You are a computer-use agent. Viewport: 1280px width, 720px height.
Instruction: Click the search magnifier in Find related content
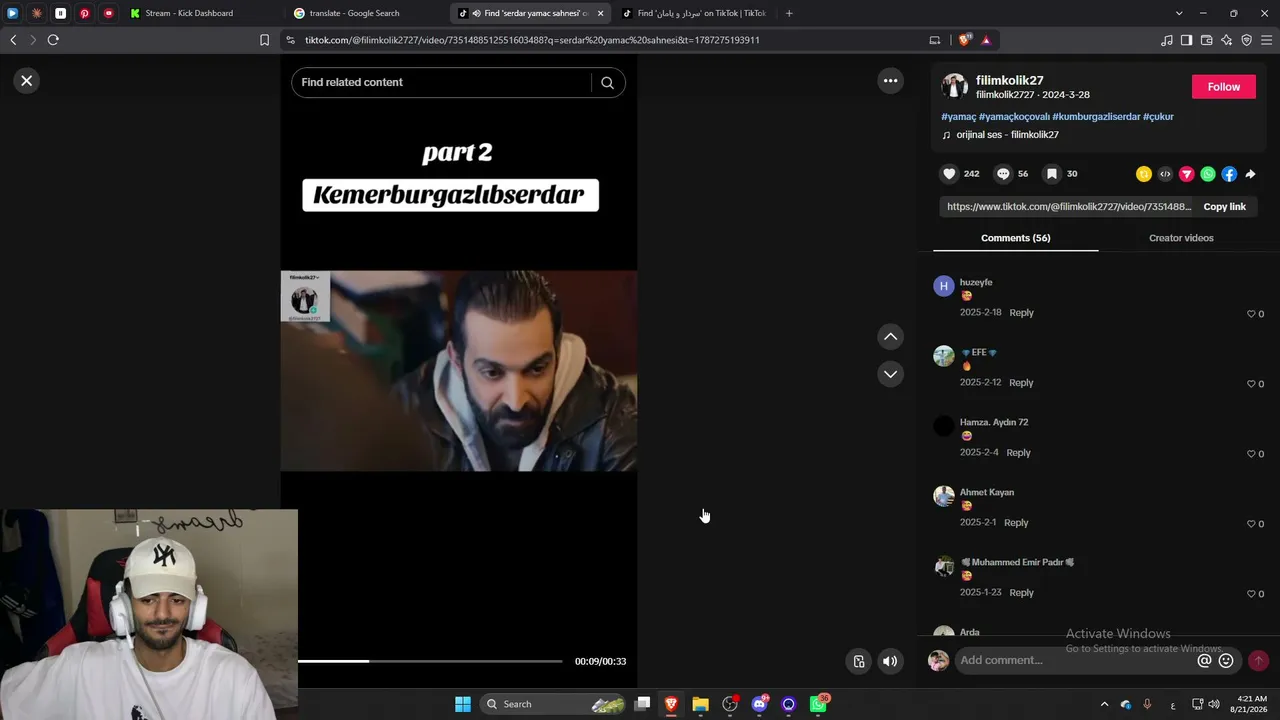pos(607,83)
